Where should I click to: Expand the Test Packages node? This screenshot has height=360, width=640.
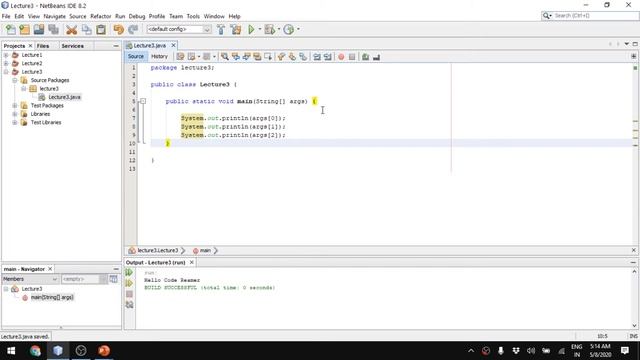[x=15, y=106]
